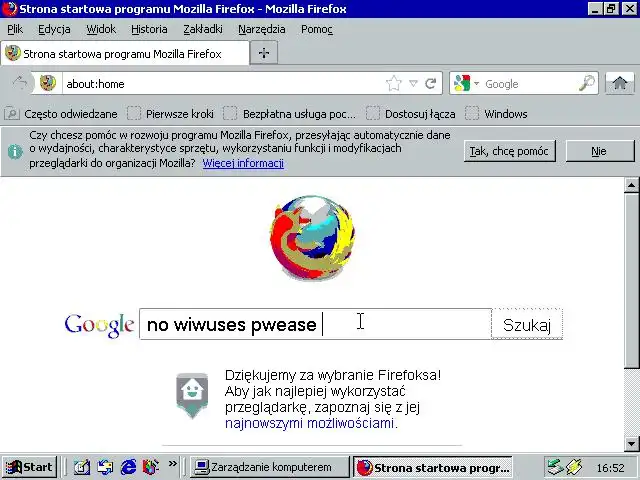Bookmark this page with the star icon

(393, 83)
